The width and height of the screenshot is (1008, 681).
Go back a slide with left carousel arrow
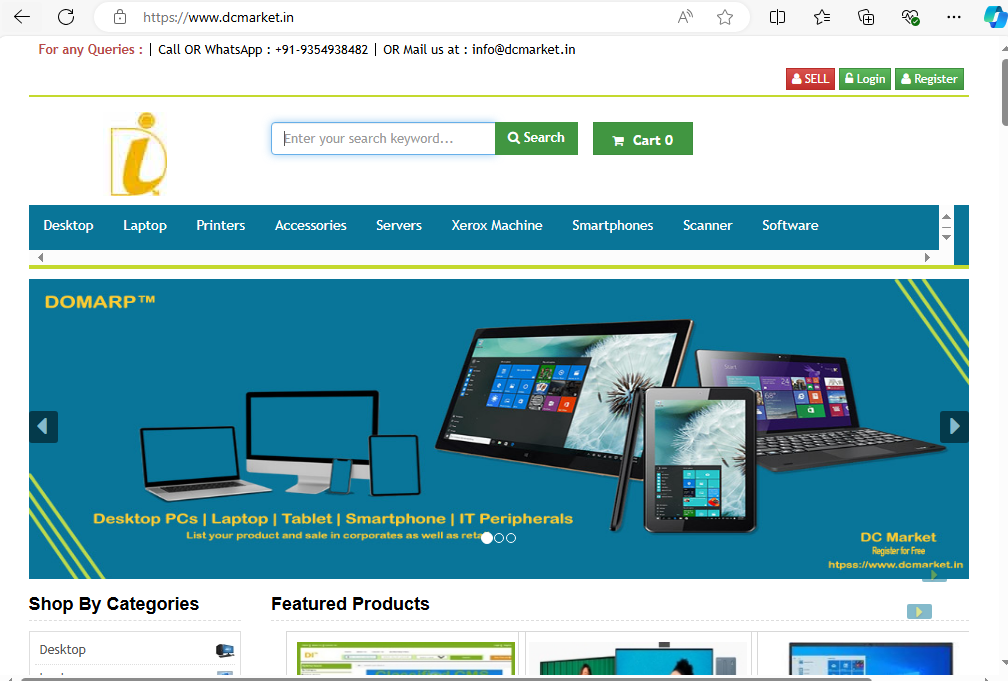tap(43, 426)
